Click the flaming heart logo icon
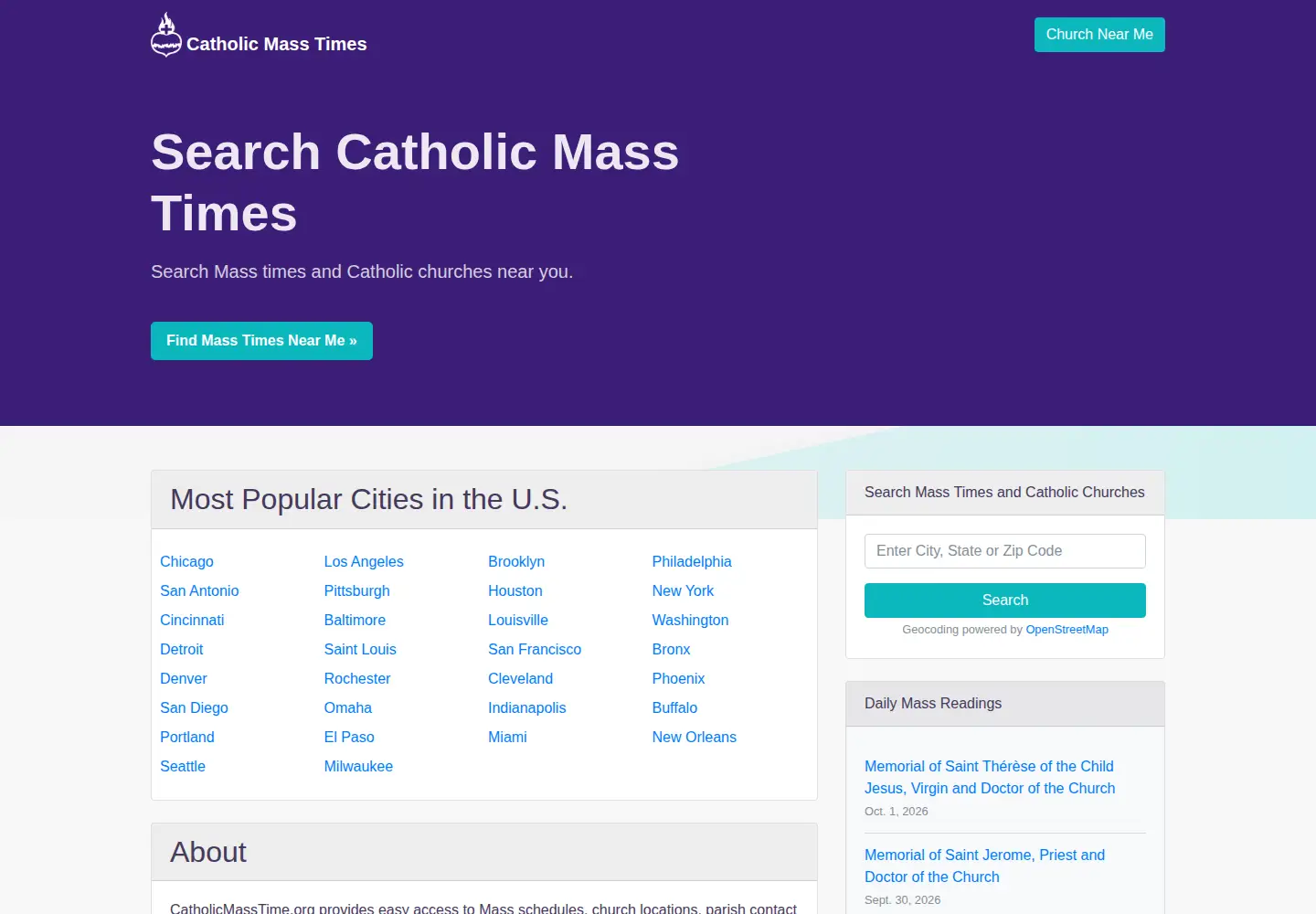Viewport: 1316px width, 914px height. (166, 35)
